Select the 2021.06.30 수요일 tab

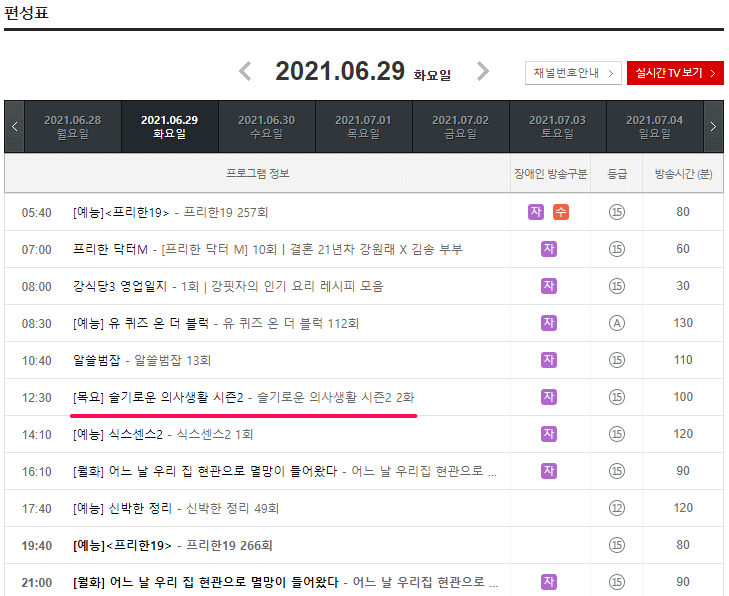(266, 126)
